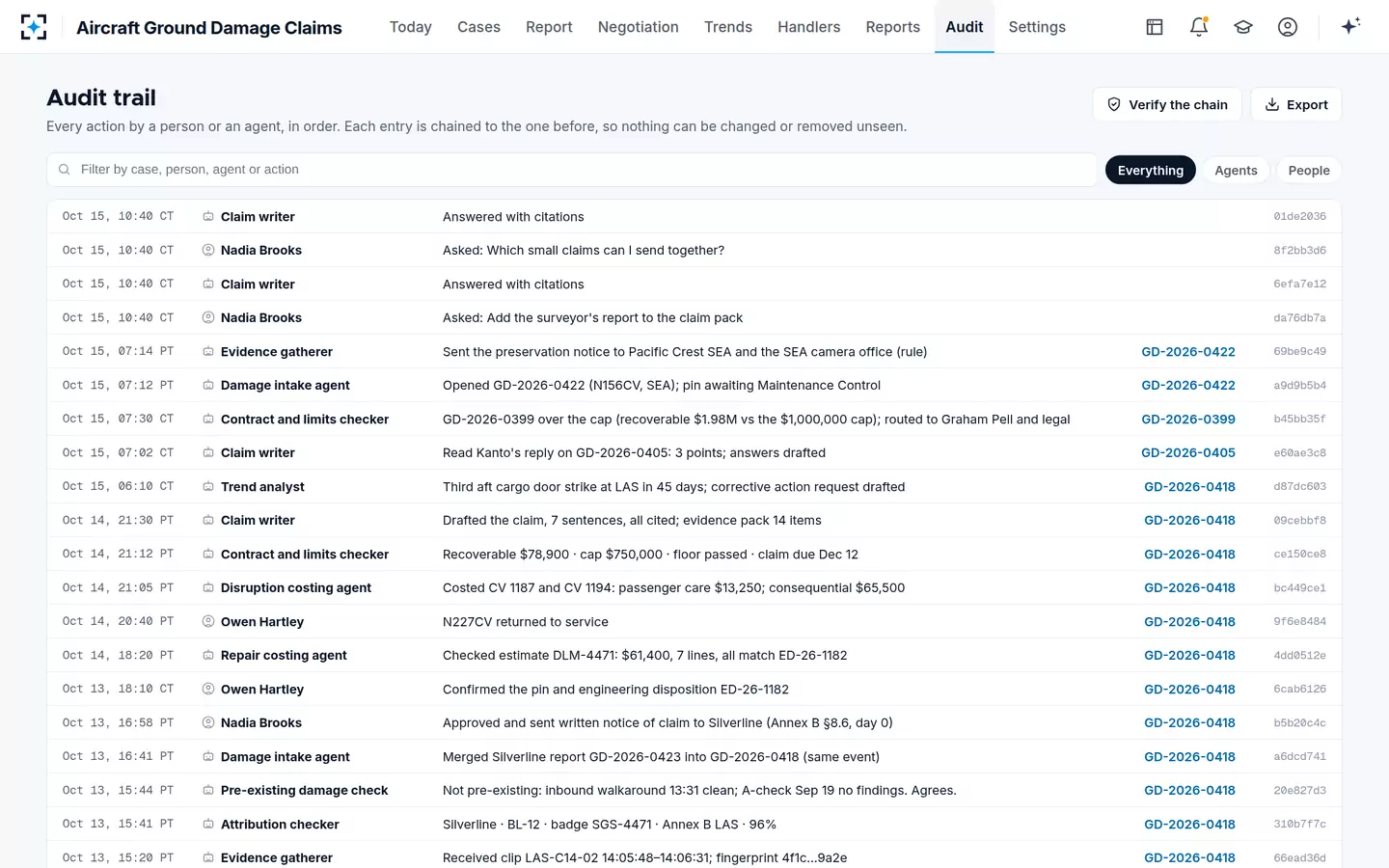This screenshot has height=868, width=1389.
Task: Filter audit trail to Agents only
Action: [x=1236, y=171]
